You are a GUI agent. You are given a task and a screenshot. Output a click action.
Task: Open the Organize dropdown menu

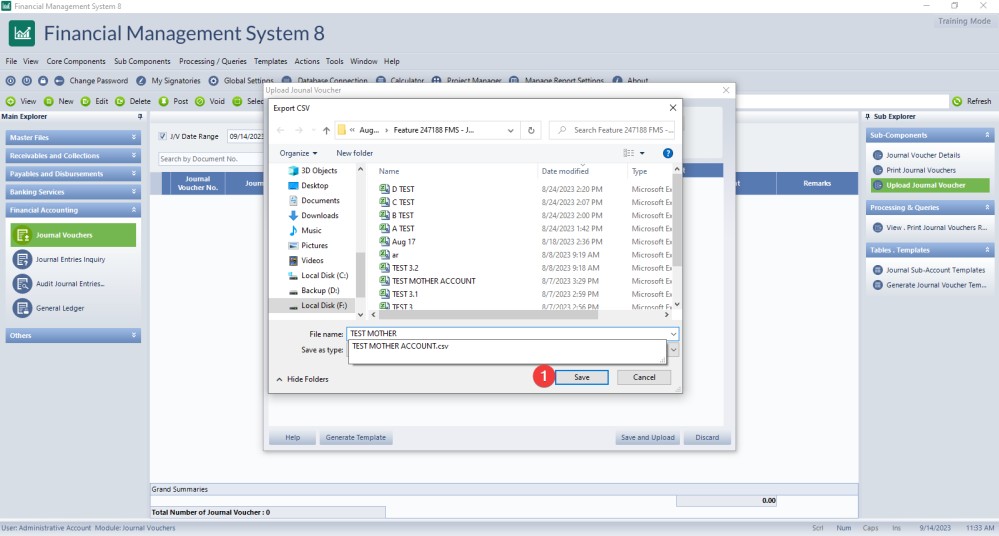click(298, 153)
